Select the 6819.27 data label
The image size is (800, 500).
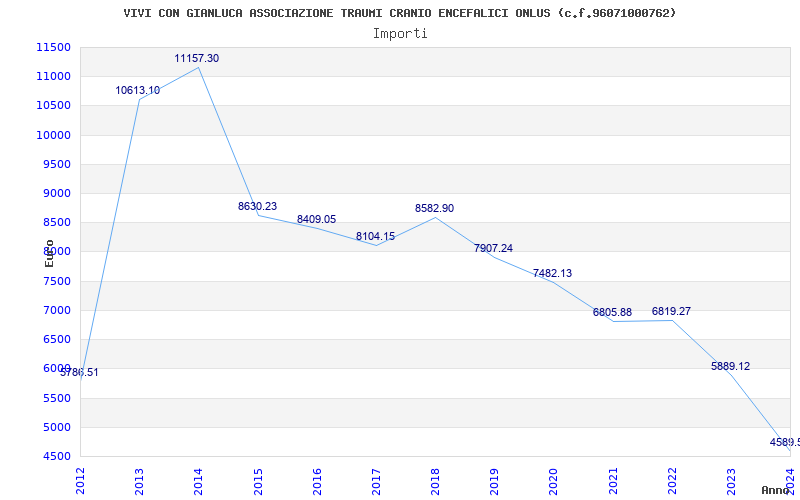[671, 311]
